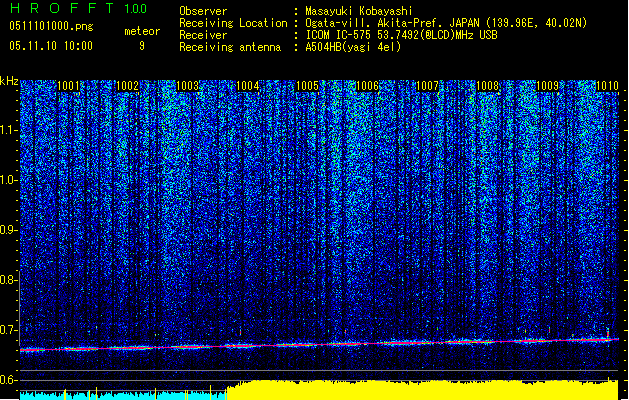Click the 1.1 kHz axis tick label
The height and width of the screenshot is (400, 629).
(x=8, y=130)
